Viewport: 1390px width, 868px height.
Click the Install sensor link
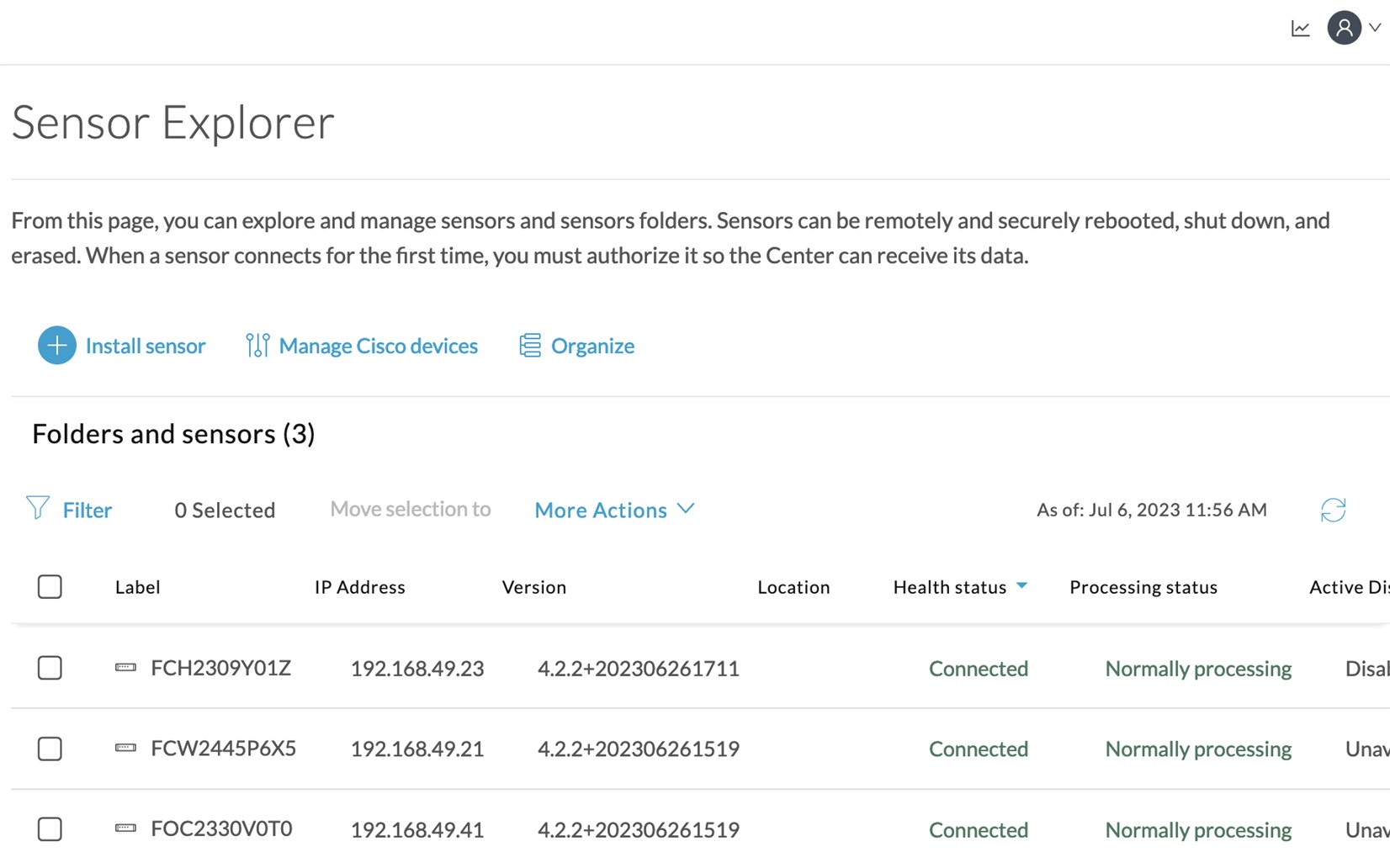pyautogui.click(x=145, y=345)
